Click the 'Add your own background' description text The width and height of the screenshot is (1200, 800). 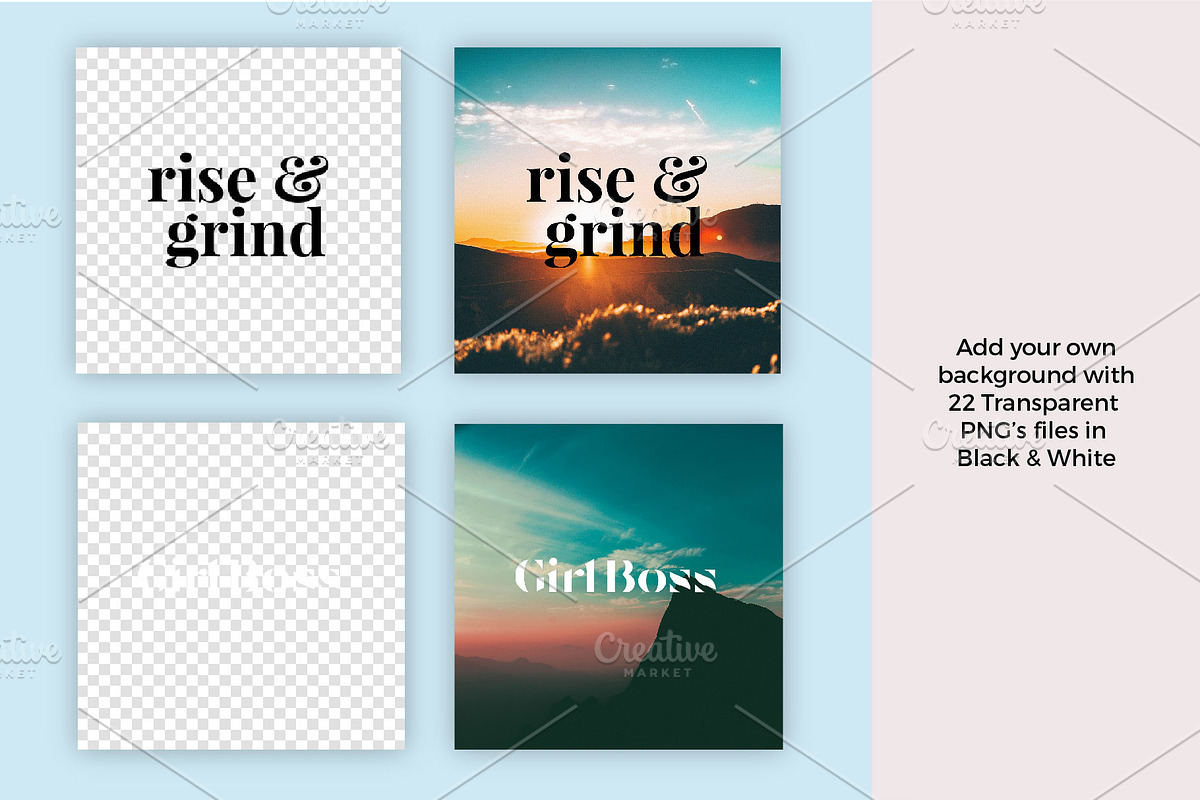[x=1036, y=403]
